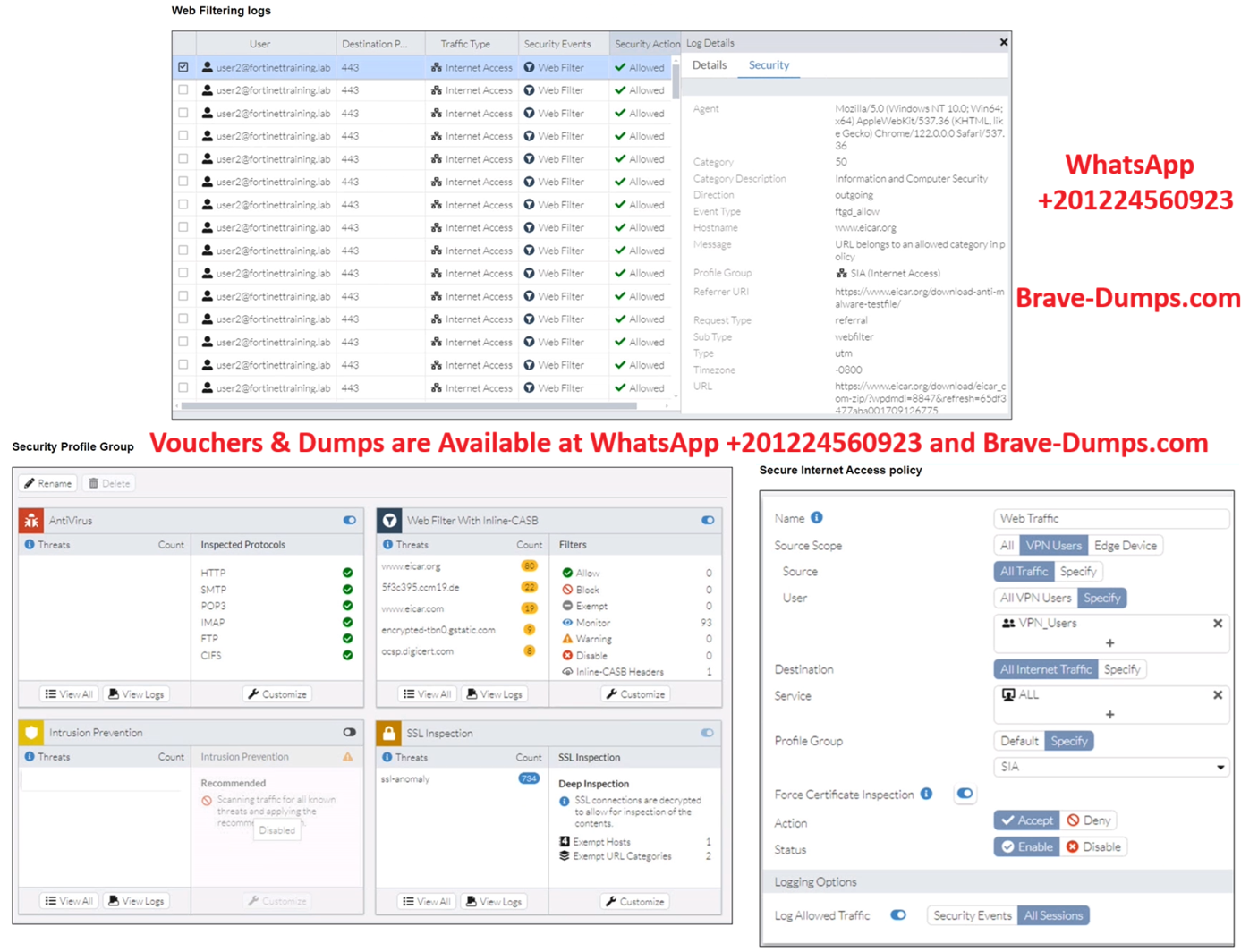Click the info icon beside Name
Image resolution: width=1241 pixels, height=952 pixels.
pyautogui.click(x=816, y=518)
